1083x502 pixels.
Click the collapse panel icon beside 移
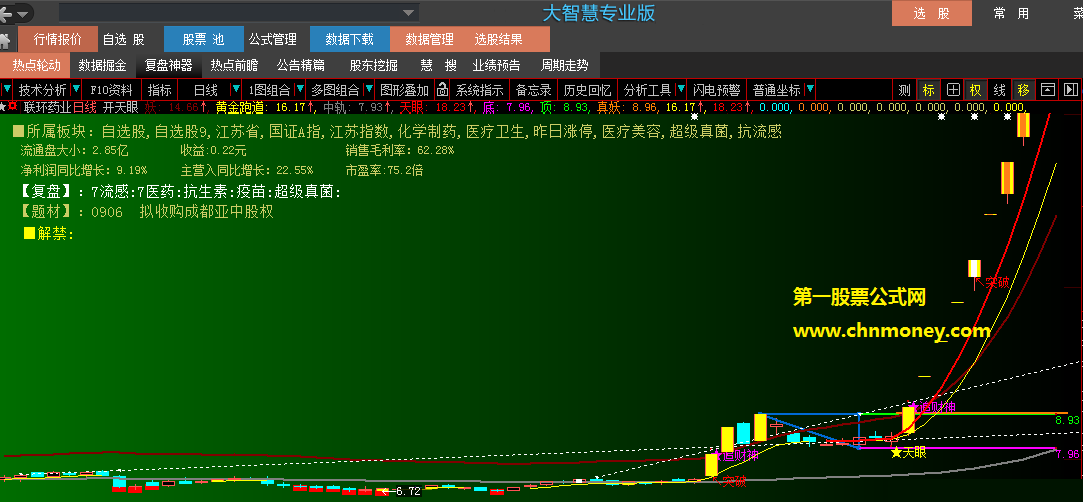click(1048, 90)
